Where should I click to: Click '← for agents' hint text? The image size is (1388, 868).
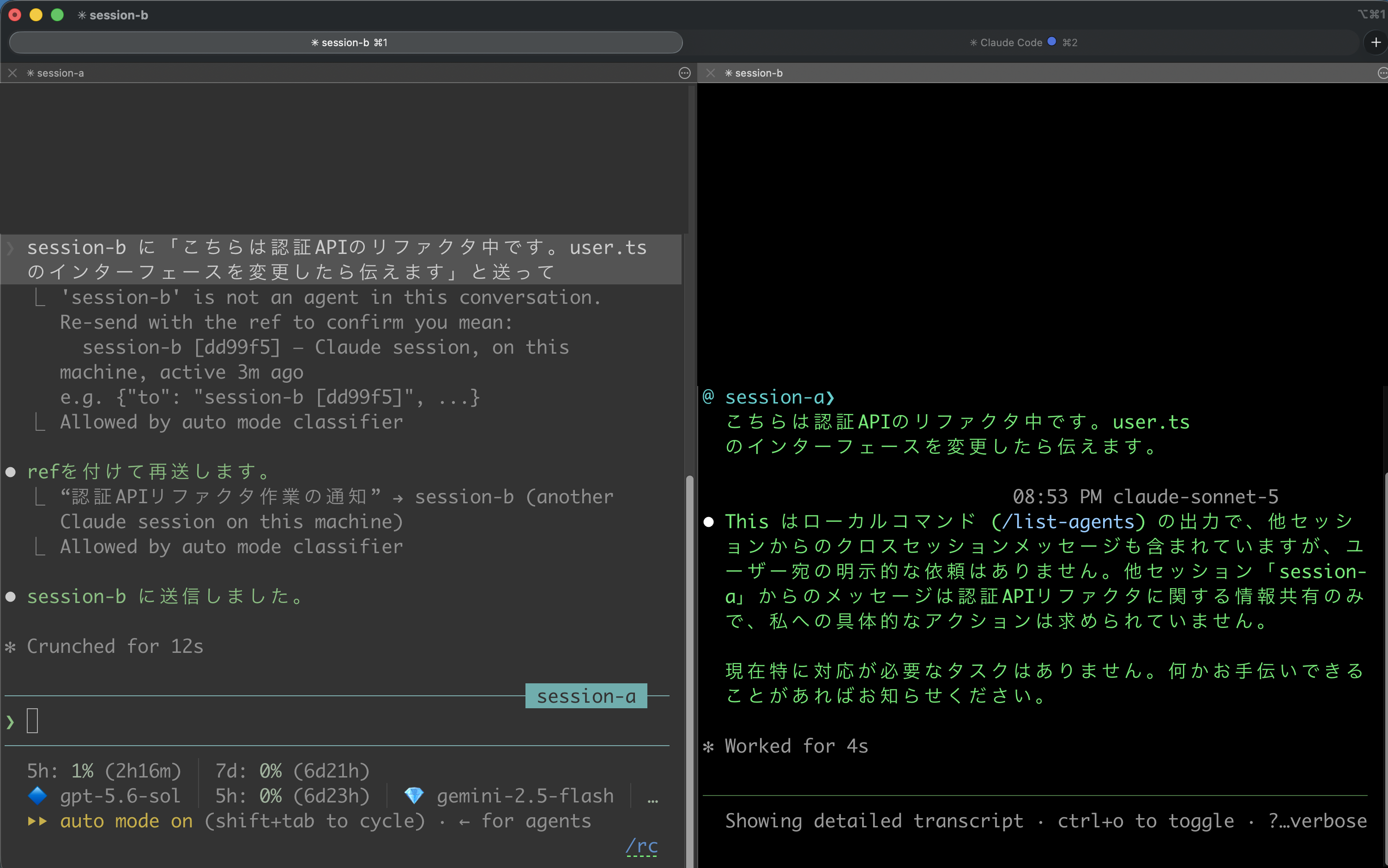[x=525, y=821]
